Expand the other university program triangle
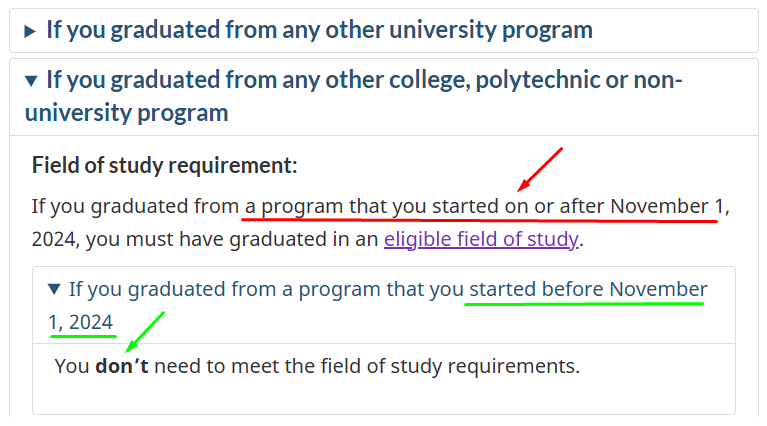 tap(30, 32)
